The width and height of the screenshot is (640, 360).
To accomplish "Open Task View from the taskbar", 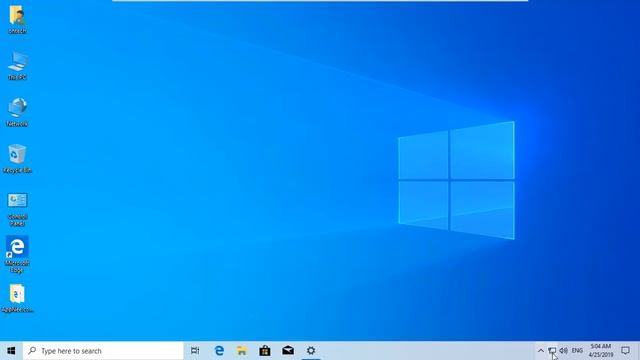I will pos(195,351).
